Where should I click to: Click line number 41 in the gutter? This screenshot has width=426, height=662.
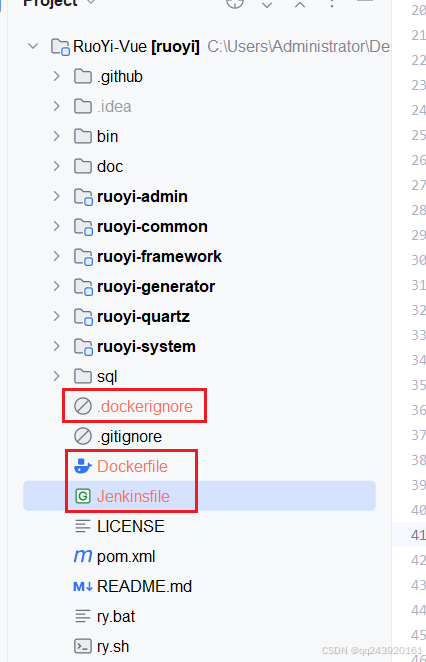pos(418,535)
